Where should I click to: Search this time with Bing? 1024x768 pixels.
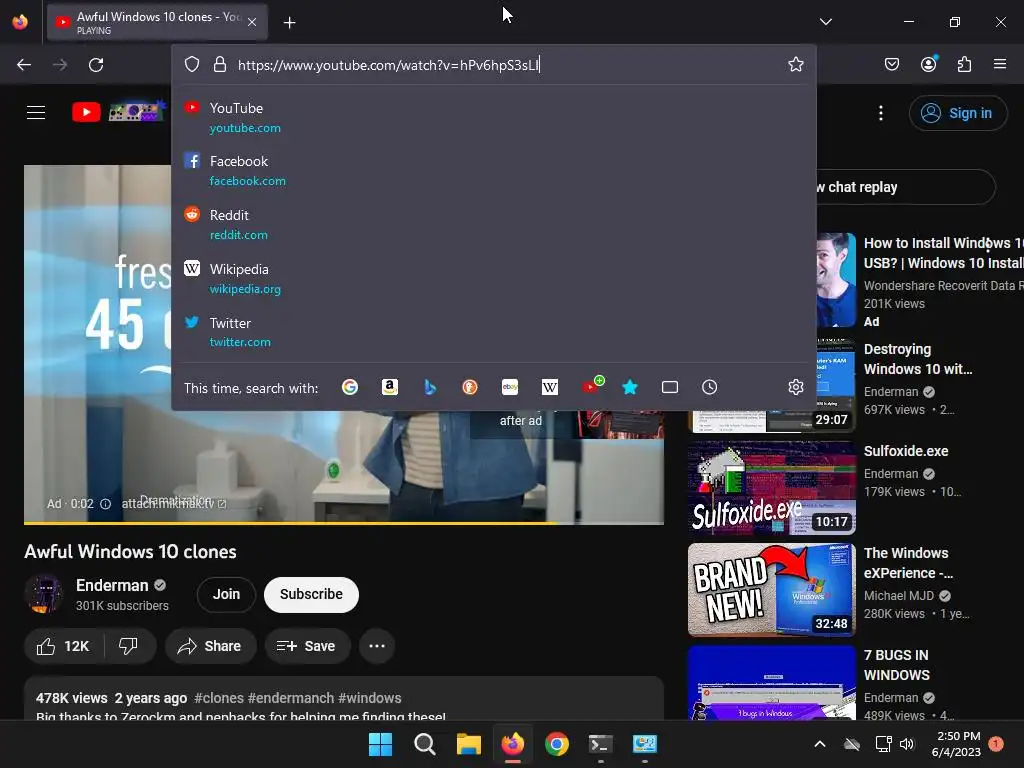(430, 387)
